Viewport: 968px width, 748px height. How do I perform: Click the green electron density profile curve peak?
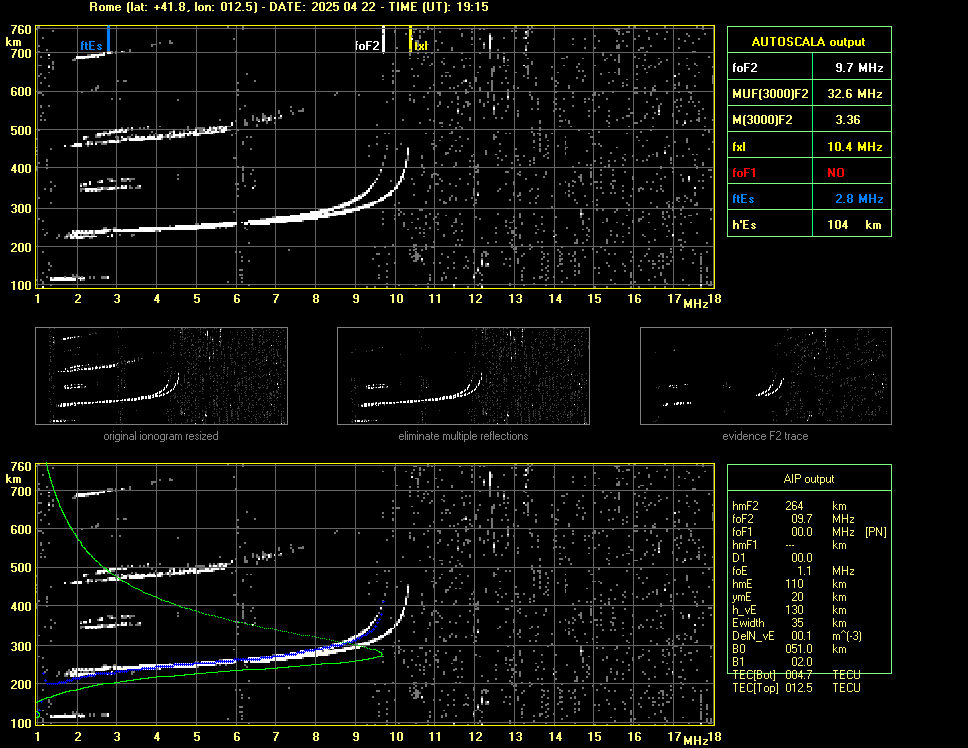click(x=381, y=654)
